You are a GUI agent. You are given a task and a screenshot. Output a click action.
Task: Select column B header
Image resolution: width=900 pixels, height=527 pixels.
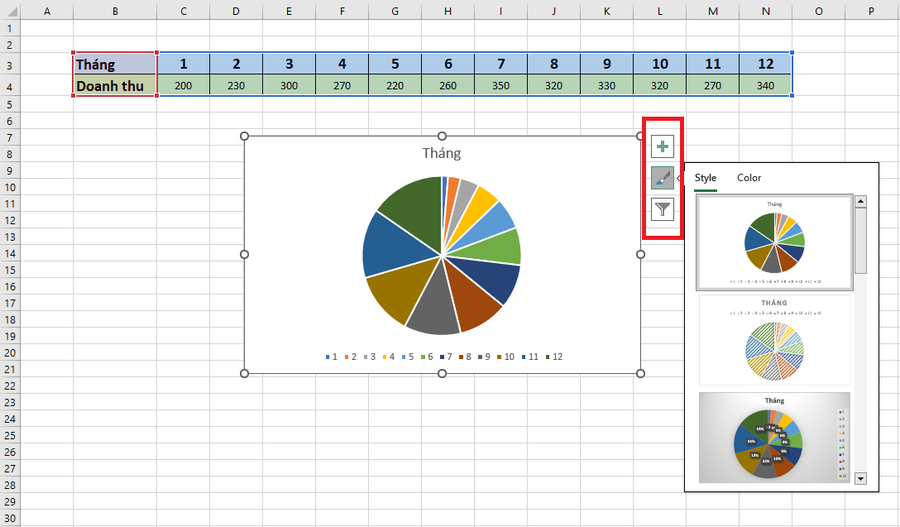[115, 11]
